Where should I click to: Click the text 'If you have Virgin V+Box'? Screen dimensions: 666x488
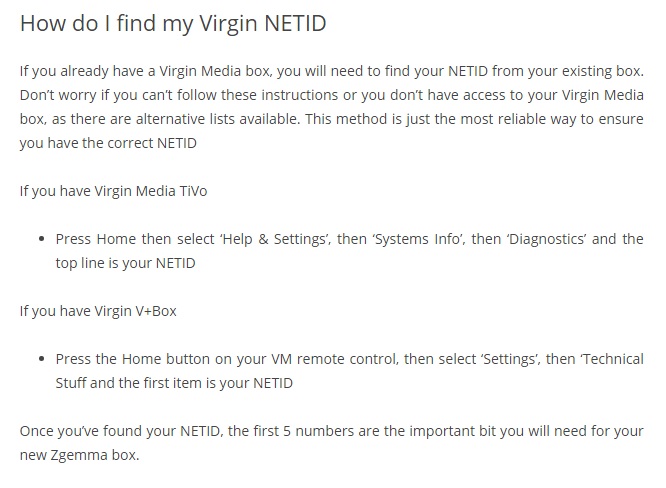[98, 311]
